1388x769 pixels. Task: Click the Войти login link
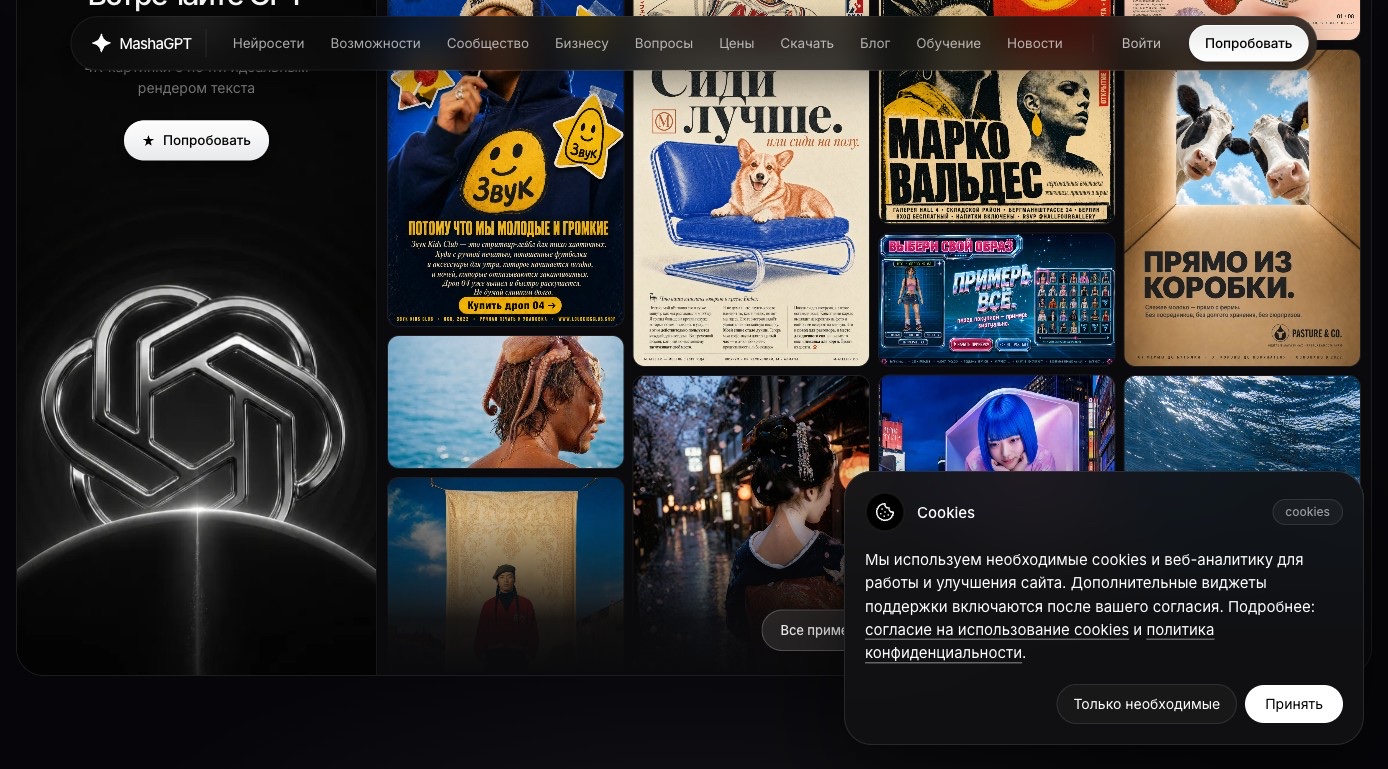click(x=1141, y=43)
